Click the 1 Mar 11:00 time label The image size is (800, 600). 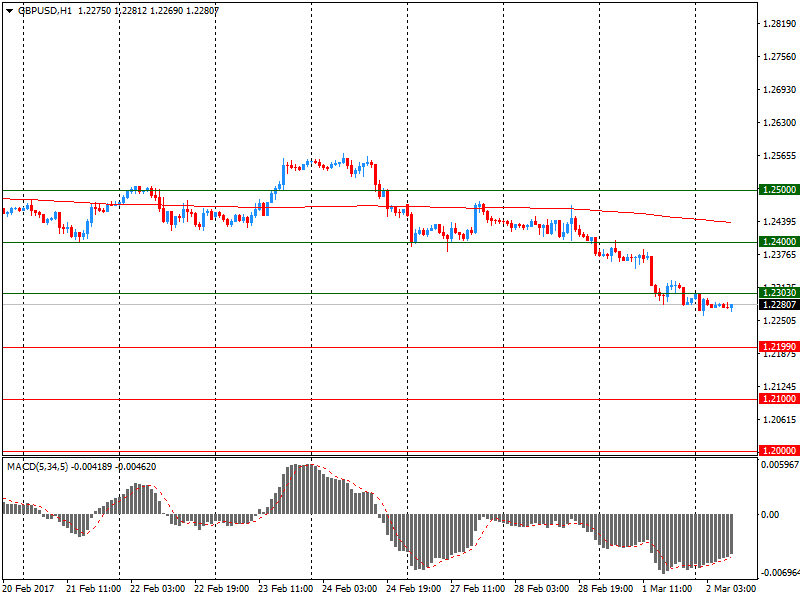tap(667, 589)
